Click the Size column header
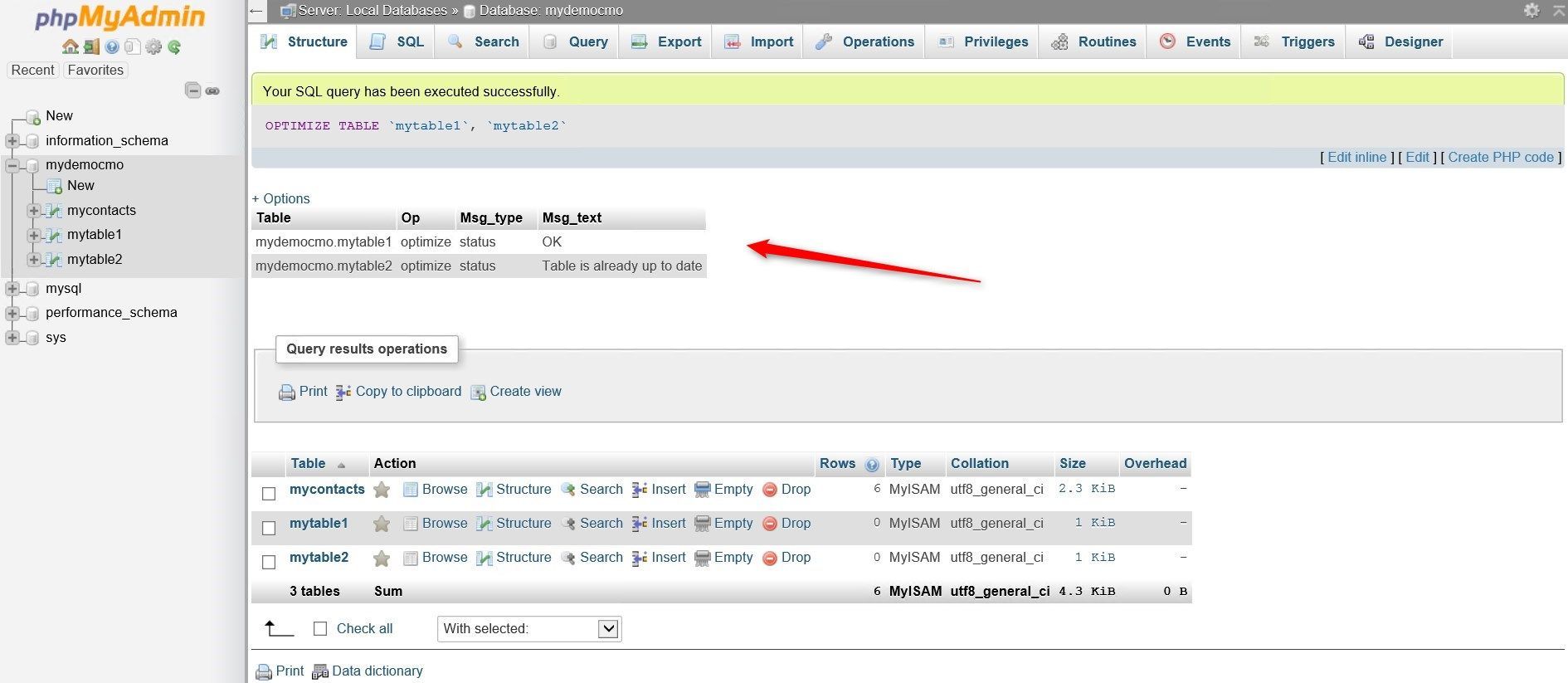The image size is (1568, 683). pyautogui.click(x=1072, y=464)
